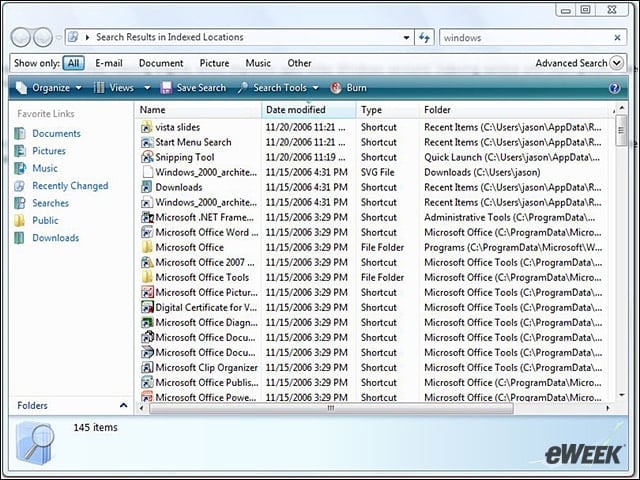Click the Searches icon in sidebar

tap(20, 203)
